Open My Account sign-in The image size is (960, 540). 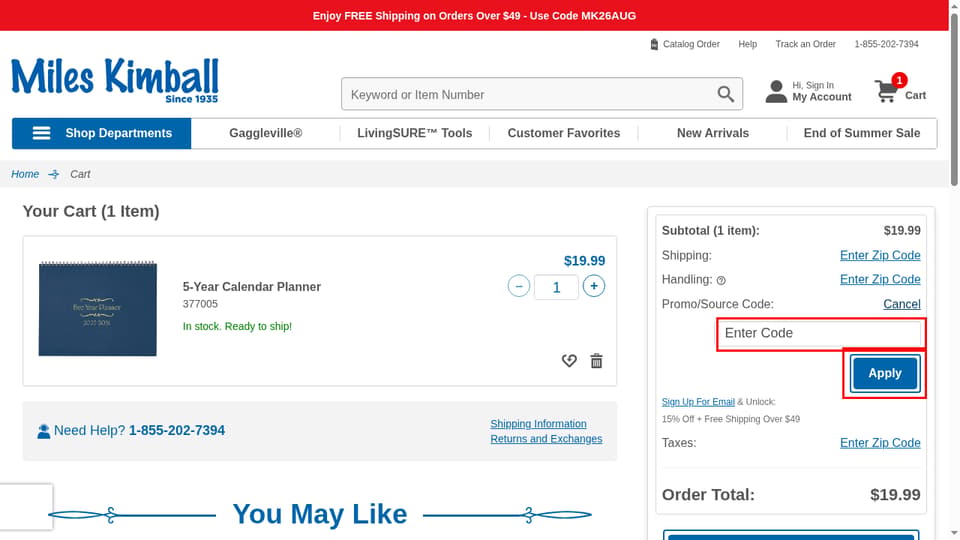pos(808,91)
